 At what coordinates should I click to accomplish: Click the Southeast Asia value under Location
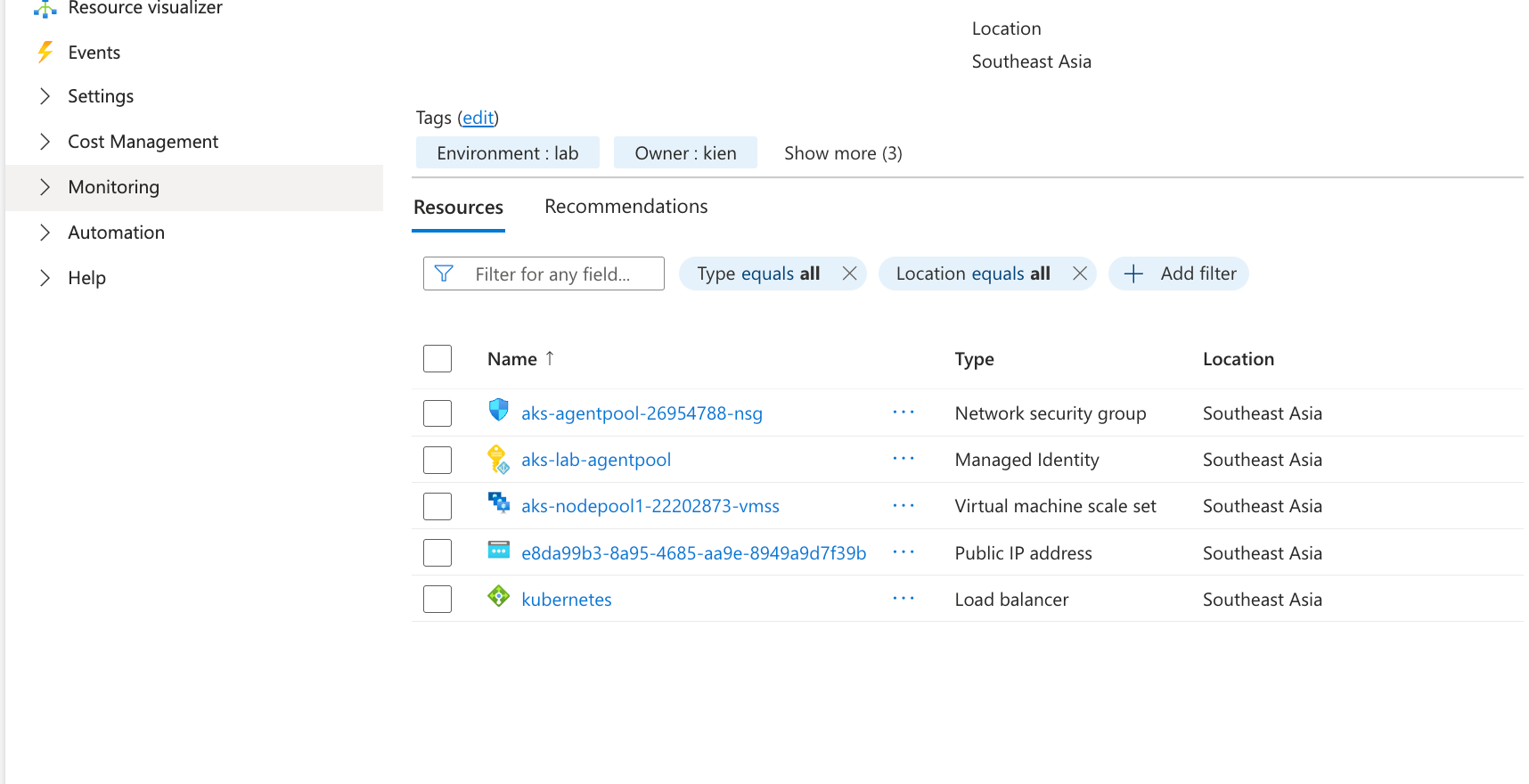(1032, 61)
